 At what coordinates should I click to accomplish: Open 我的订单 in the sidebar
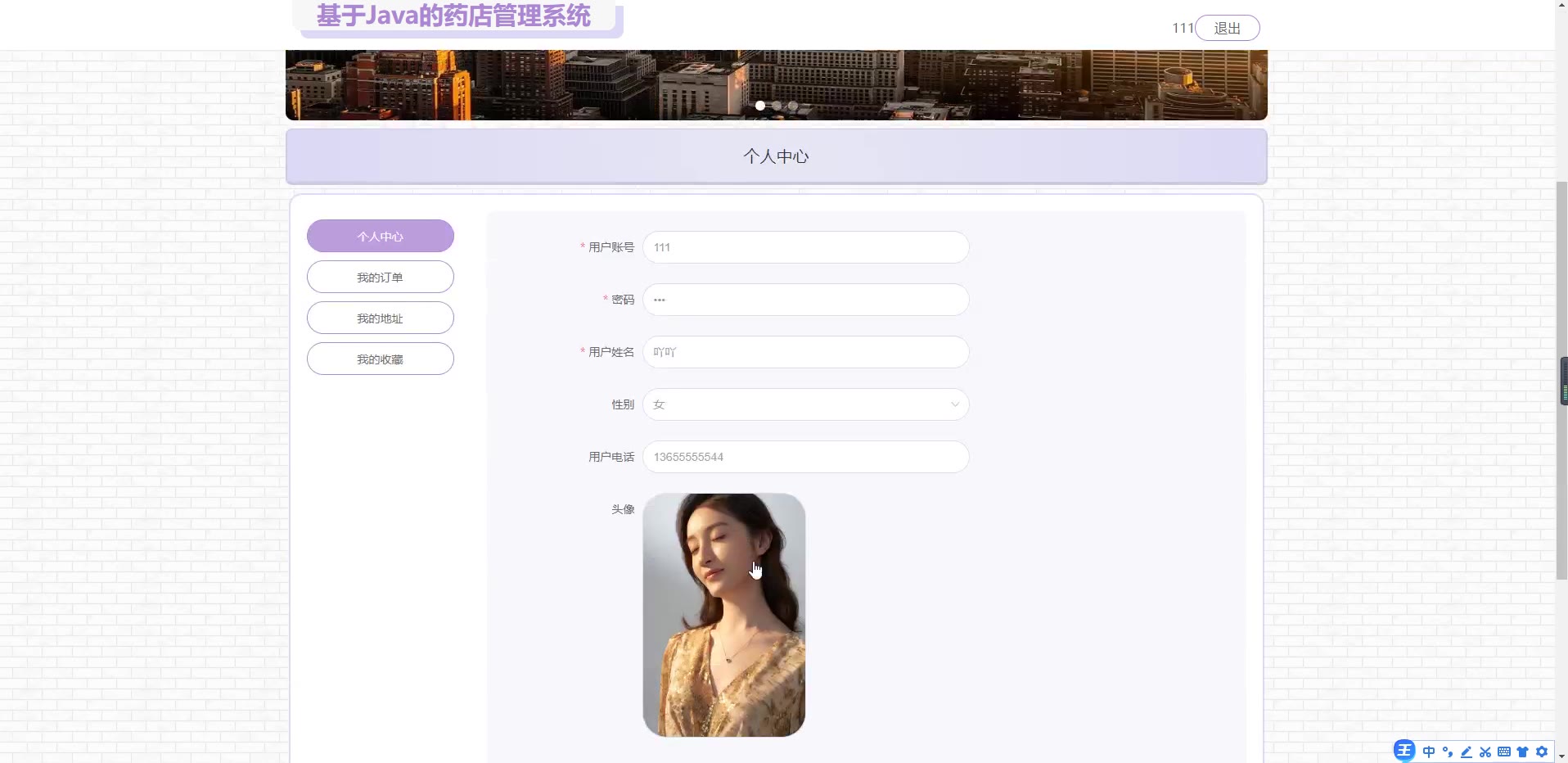pos(380,277)
